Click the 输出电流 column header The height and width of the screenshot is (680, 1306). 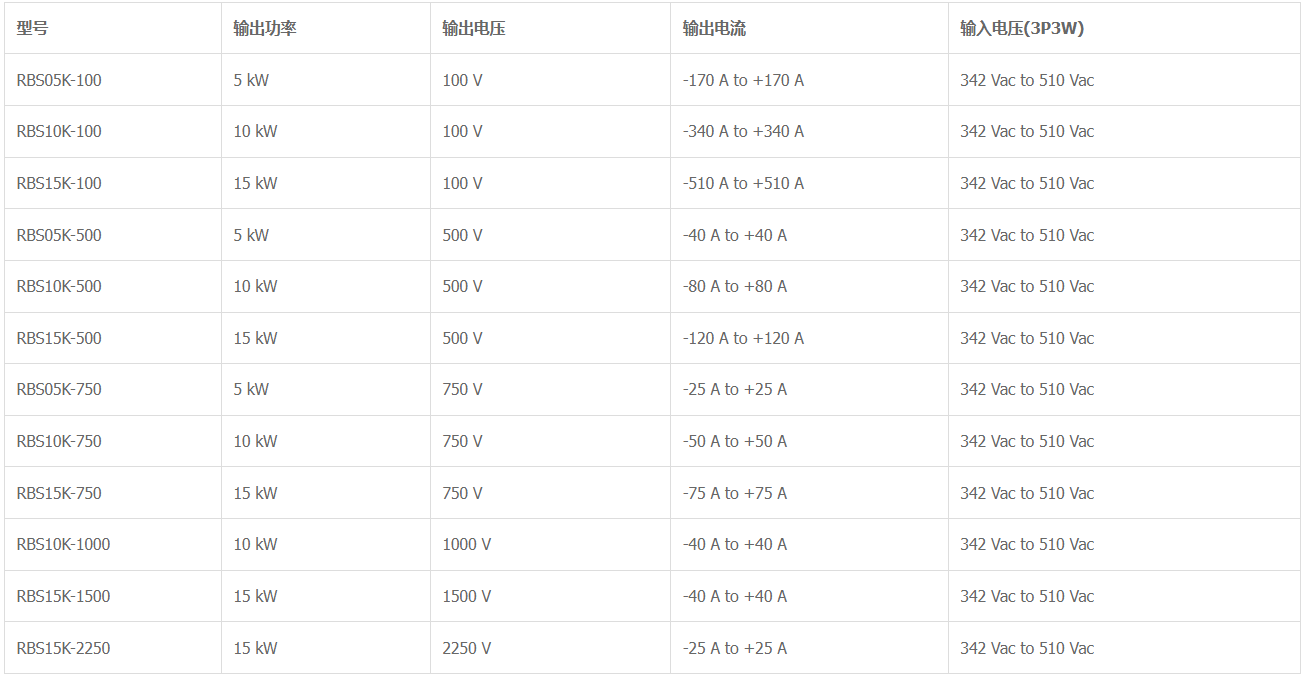714,28
